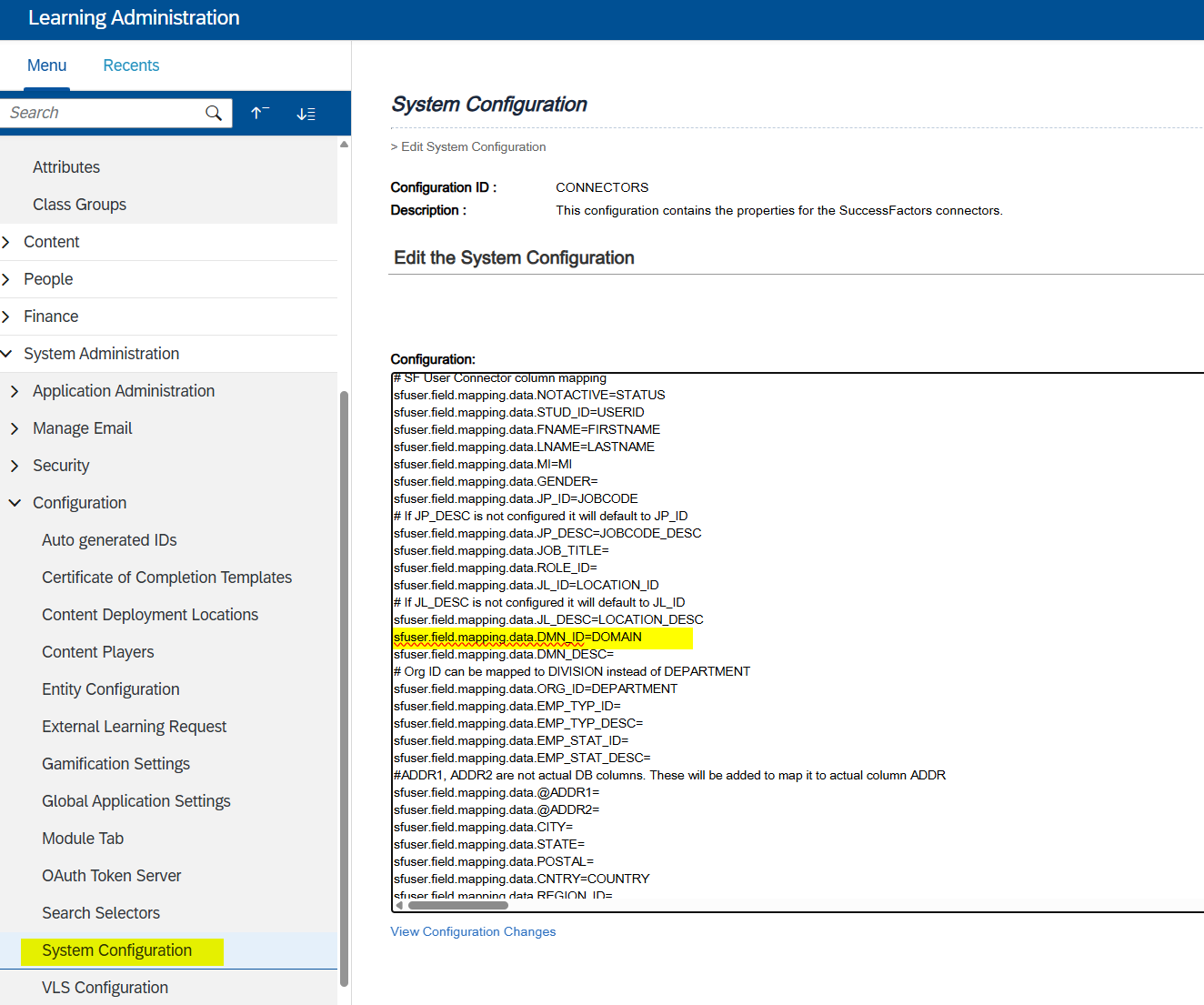Click the sidebar vertical scrollbar thumb

(344, 682)
